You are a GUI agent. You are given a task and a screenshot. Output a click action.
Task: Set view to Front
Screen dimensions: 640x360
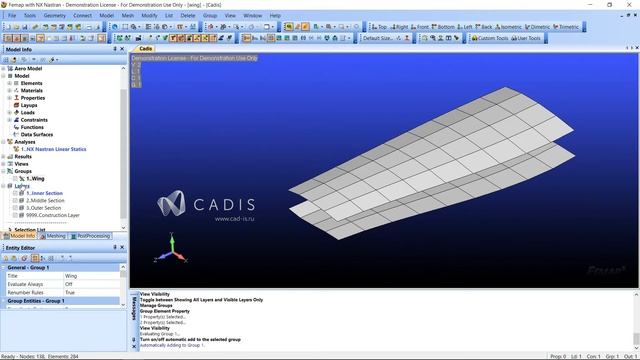point(420,27)
